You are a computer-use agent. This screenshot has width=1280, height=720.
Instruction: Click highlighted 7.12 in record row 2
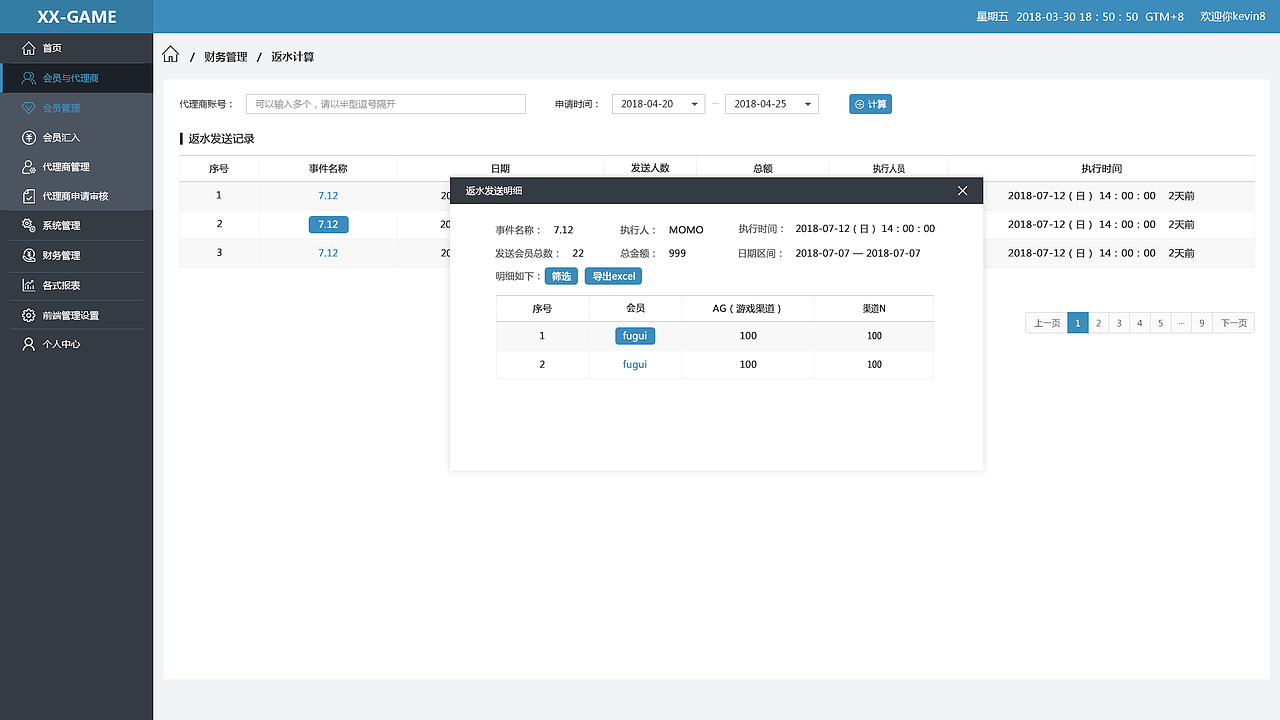(x=328, y=225)
